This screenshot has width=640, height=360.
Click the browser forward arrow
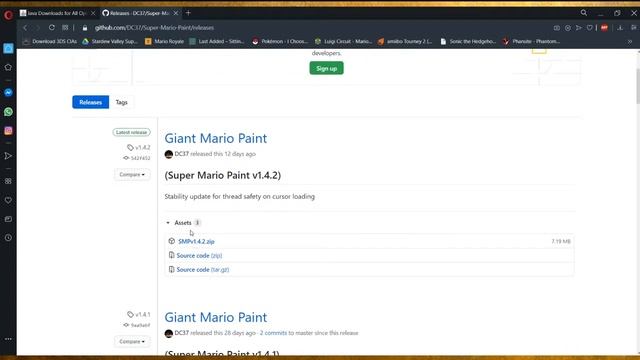coord(38,28)
